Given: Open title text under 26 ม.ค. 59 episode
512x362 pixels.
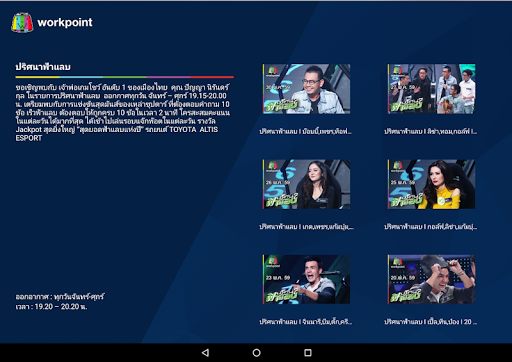Looking at the screenshot, I should [306, 227].
